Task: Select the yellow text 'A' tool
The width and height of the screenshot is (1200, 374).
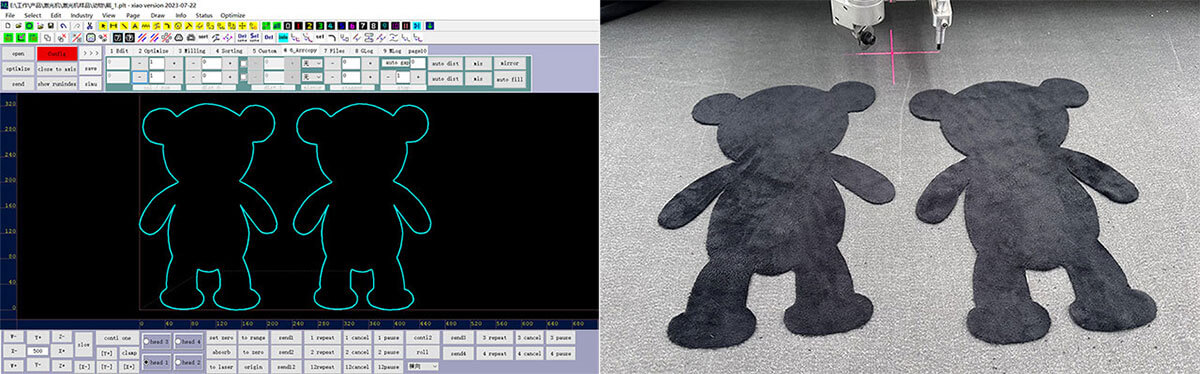Action: (135, 25)
